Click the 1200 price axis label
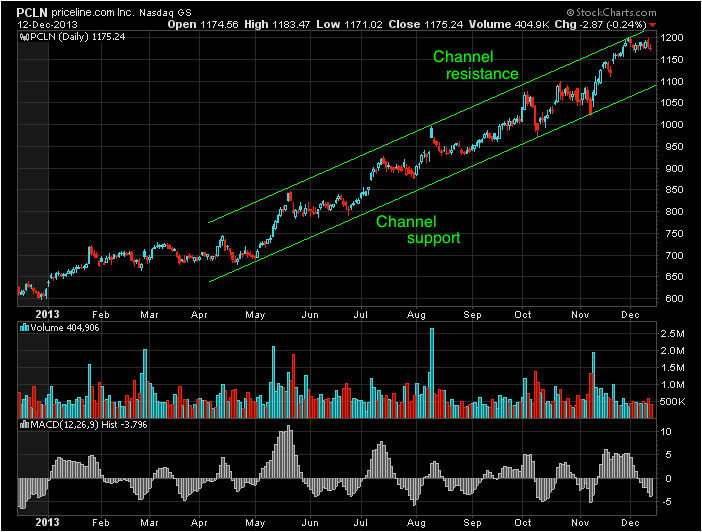Viewport: 702px width, 532px height. [x=672, y=38]
